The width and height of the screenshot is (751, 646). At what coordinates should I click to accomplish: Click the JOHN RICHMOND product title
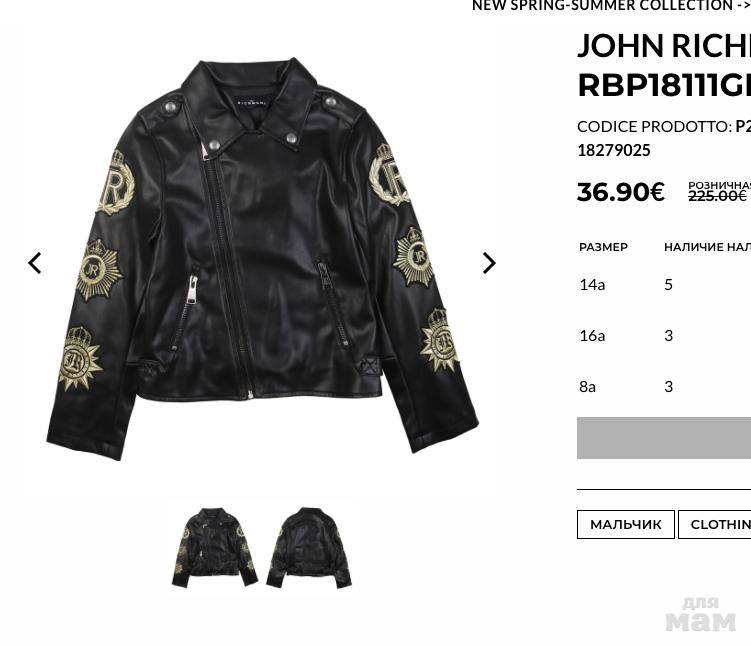(664, 46)
